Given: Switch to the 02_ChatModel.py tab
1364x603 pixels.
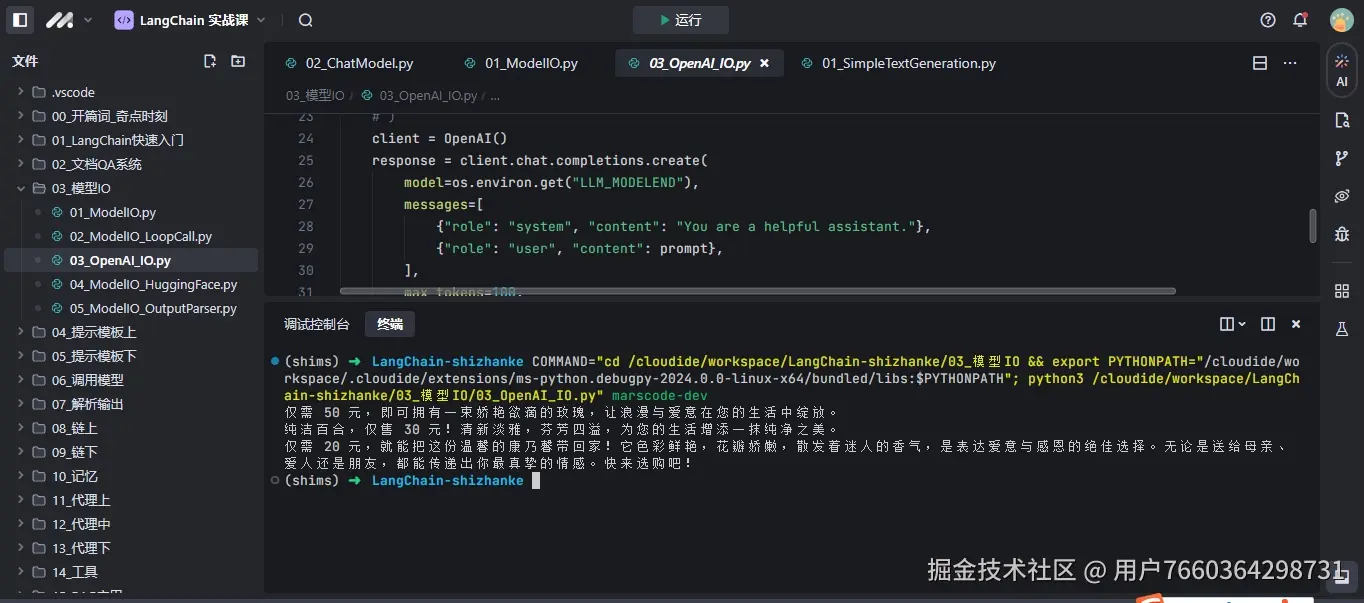Looking at the screenshot, I should coord(359,62).
